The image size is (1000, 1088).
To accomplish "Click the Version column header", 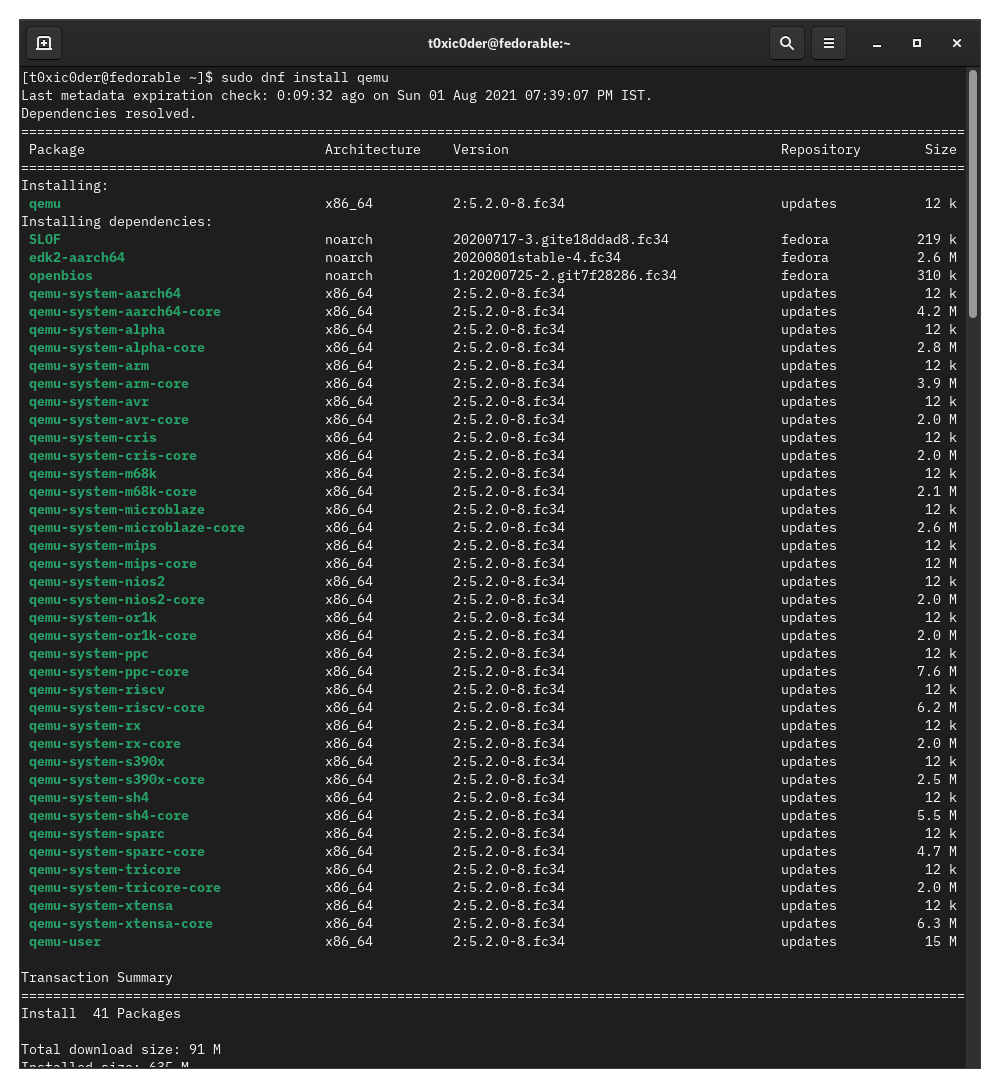I will [480, 150].
